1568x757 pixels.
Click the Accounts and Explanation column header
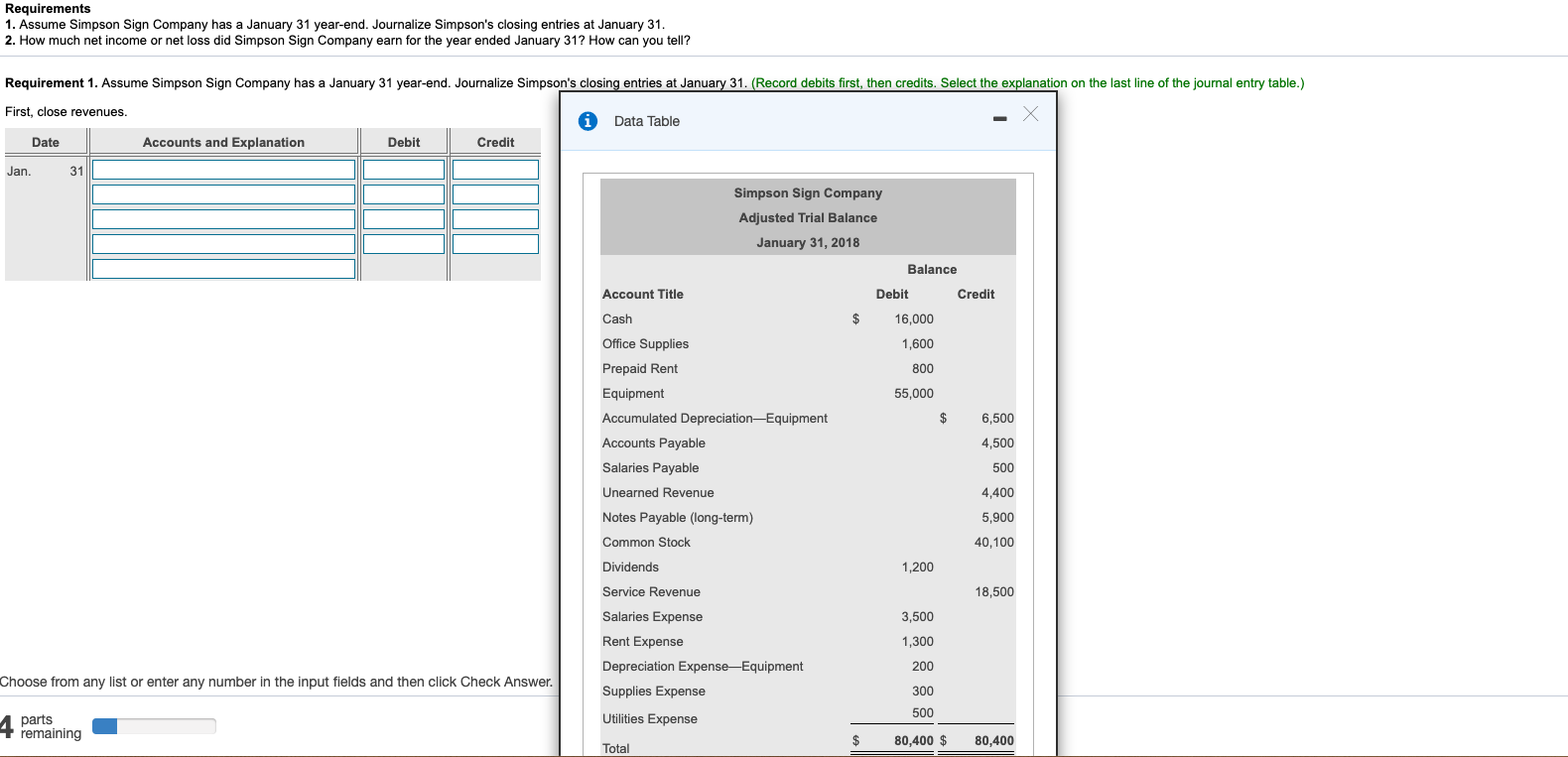point(223,142)
